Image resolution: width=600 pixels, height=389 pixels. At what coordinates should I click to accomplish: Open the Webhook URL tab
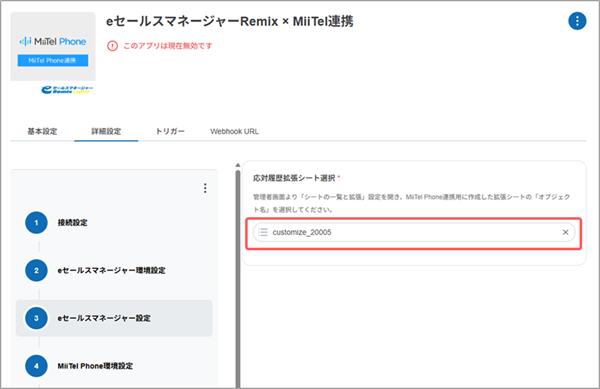coord(234,131)
